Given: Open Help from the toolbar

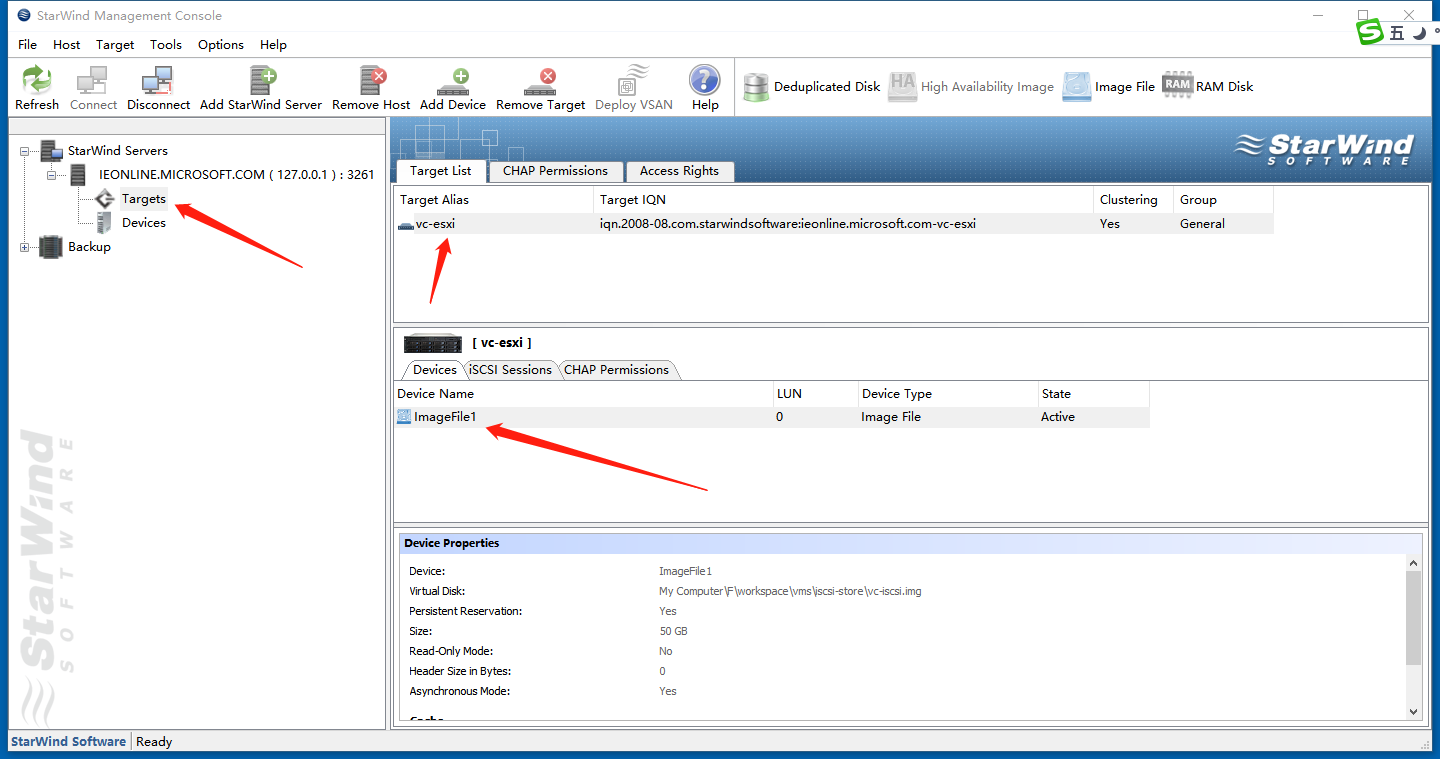Looking at the screenshot, I should (705, 81).
